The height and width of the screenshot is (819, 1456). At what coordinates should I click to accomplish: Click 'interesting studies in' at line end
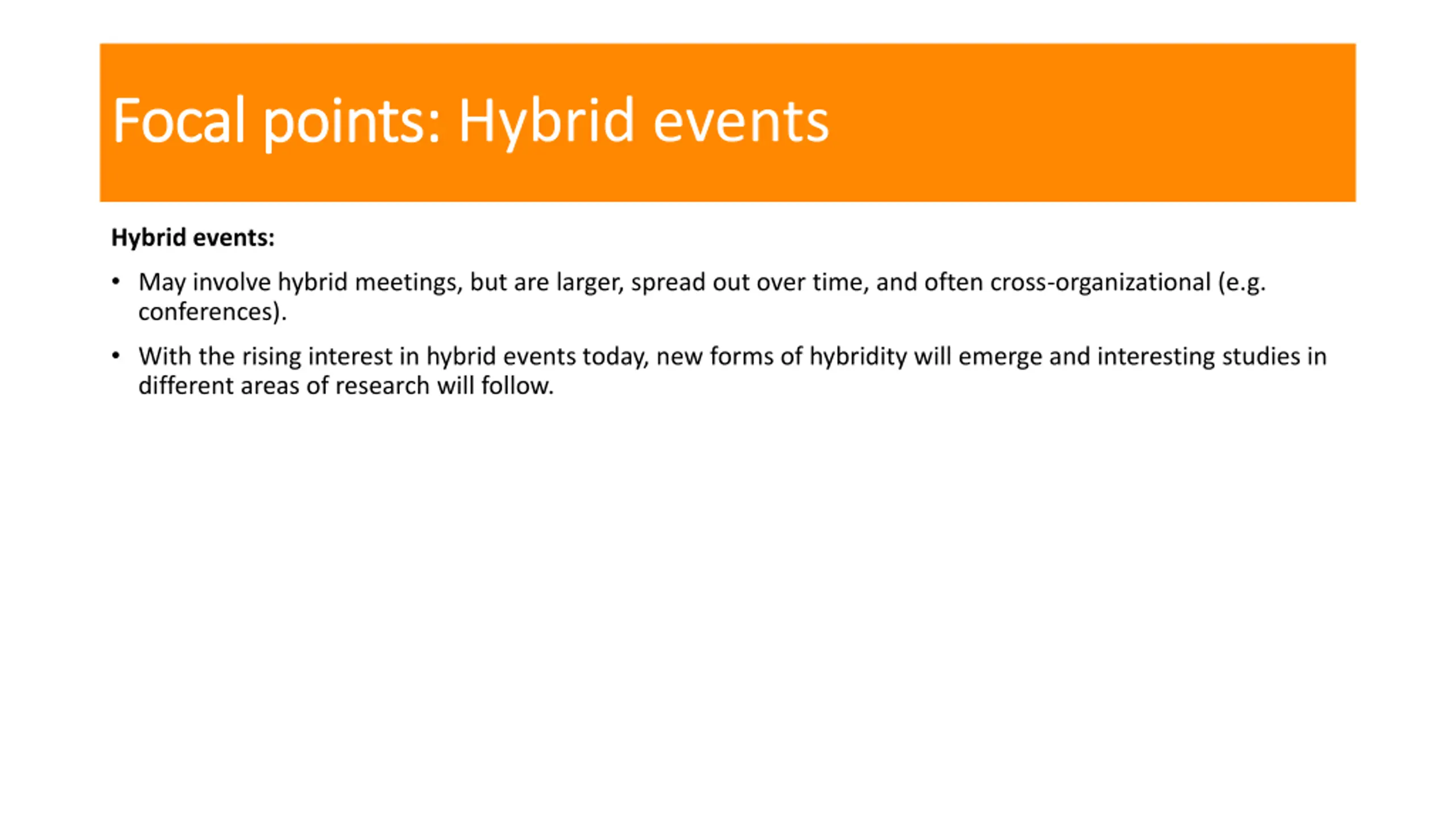(1211, 357)
